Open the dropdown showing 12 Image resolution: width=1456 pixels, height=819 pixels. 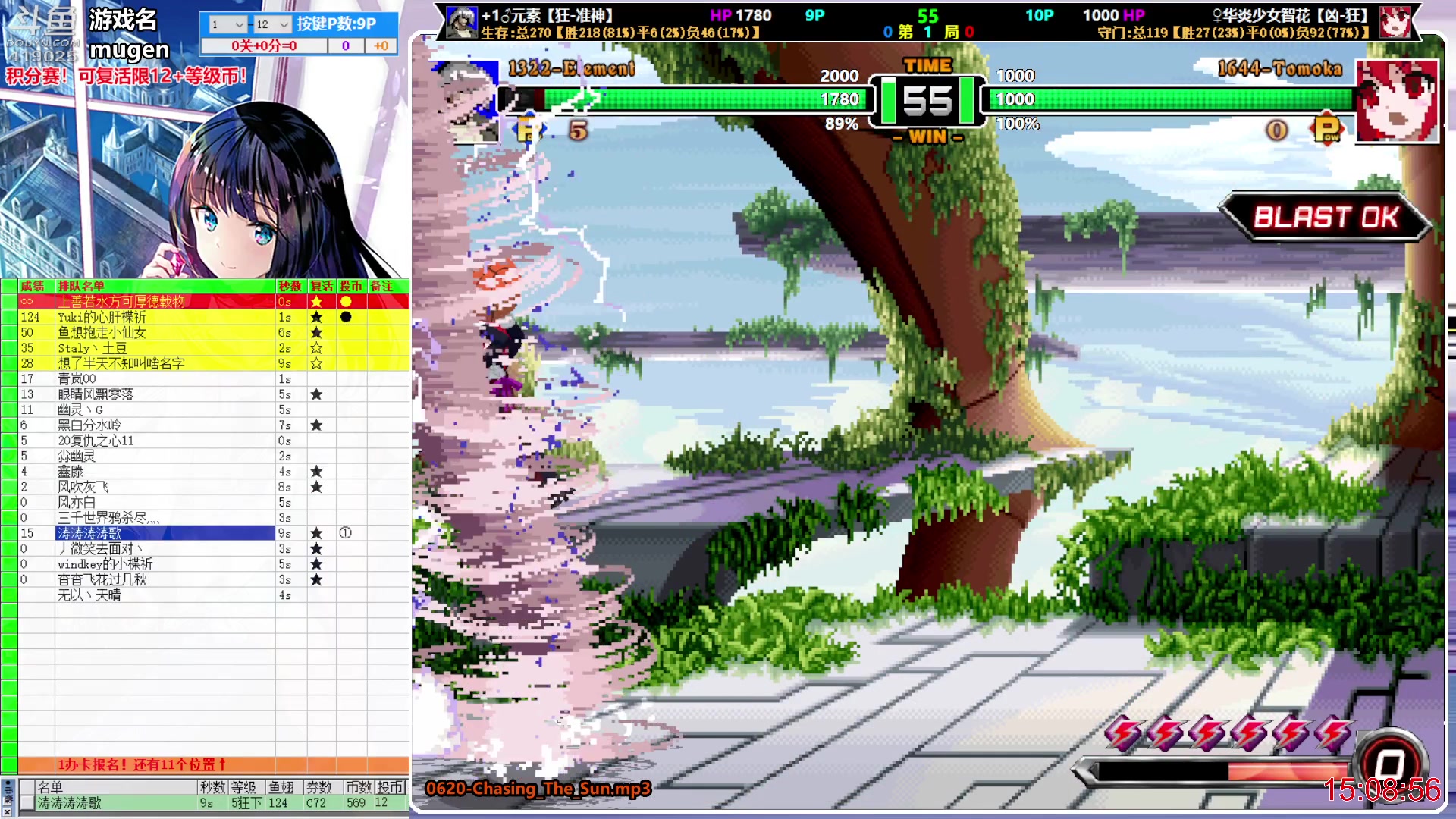[x=271, y=24]
